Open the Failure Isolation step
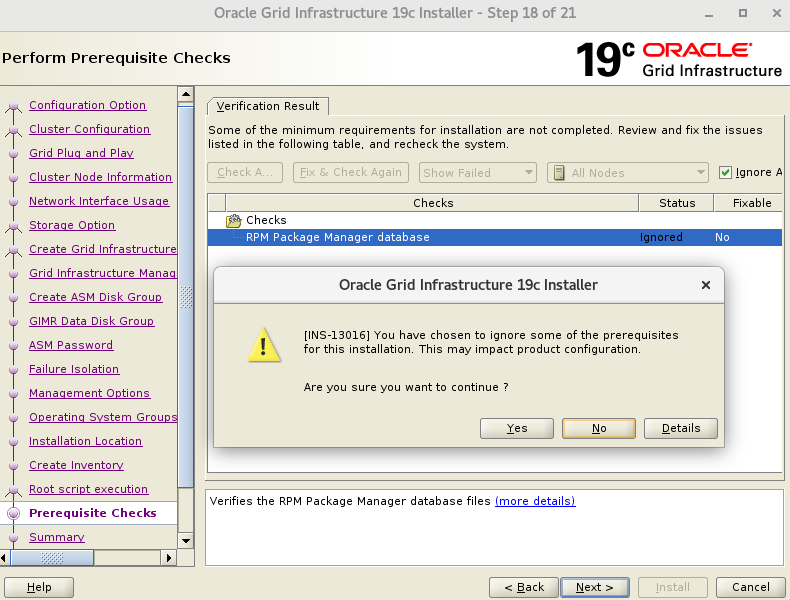The image size is (790, 600). [x=74, y=369]
